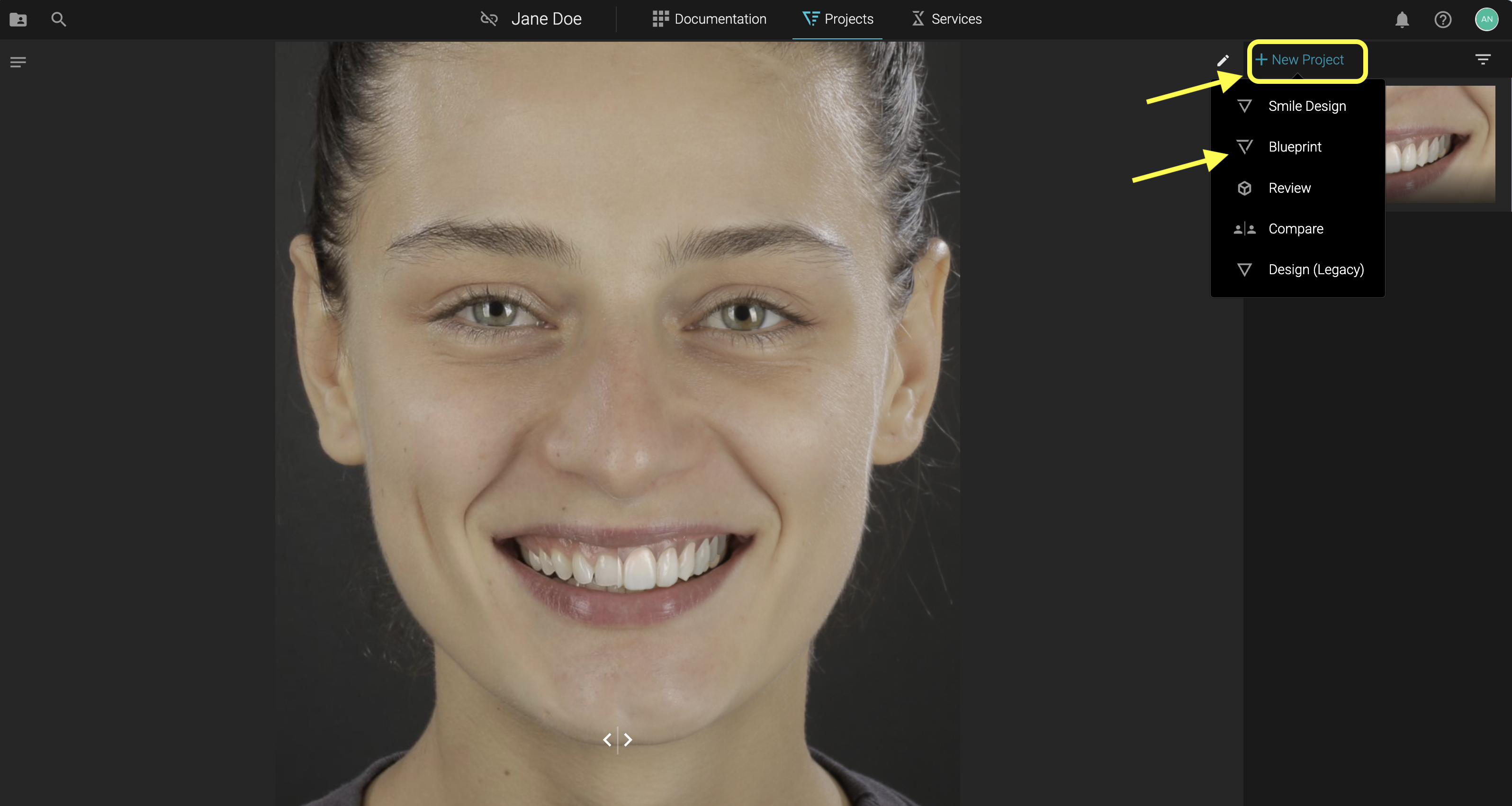Go to next photo with right chevron
This screenshot has height=806, width=1512.
628,740
